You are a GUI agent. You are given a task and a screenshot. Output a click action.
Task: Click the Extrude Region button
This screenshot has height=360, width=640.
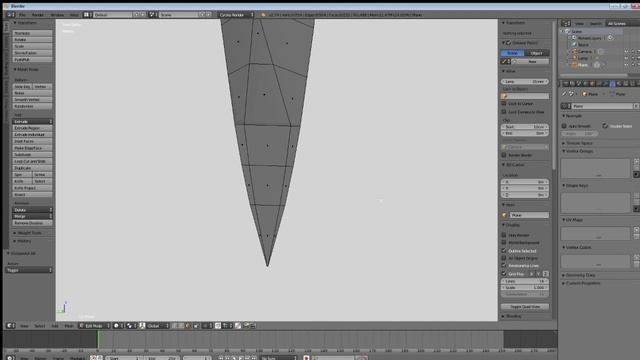click(33, 128)
